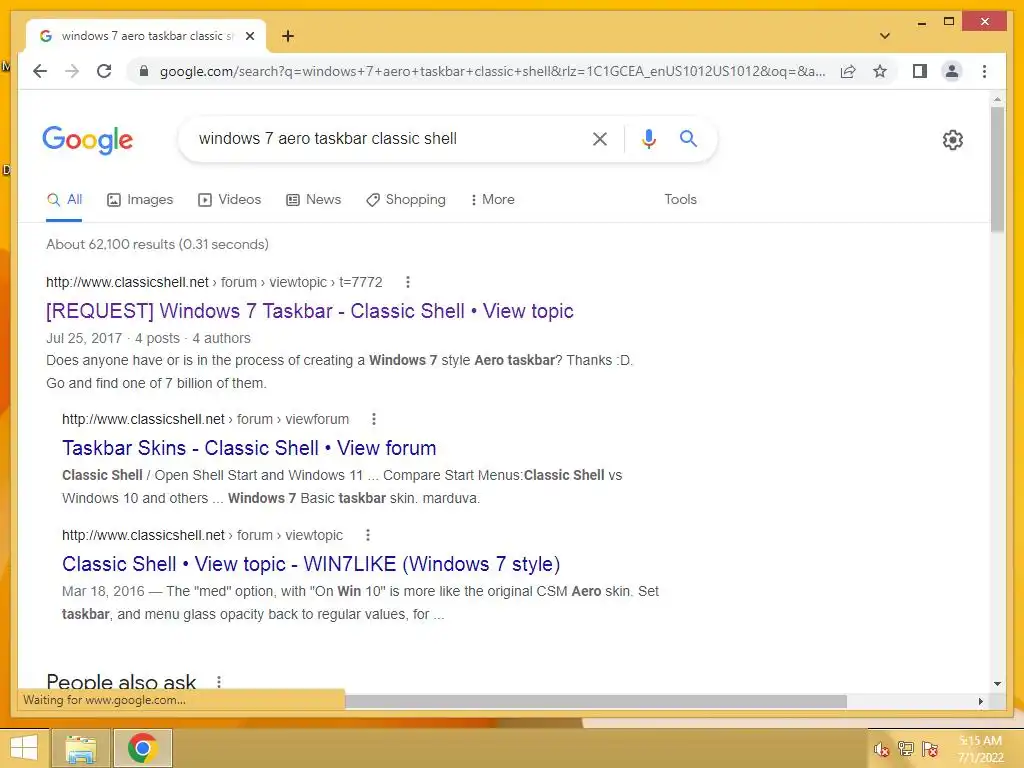Click the classicshell.net t=7772 URL breadcrumb
The image size is (1024, 768).
[214, 282]
